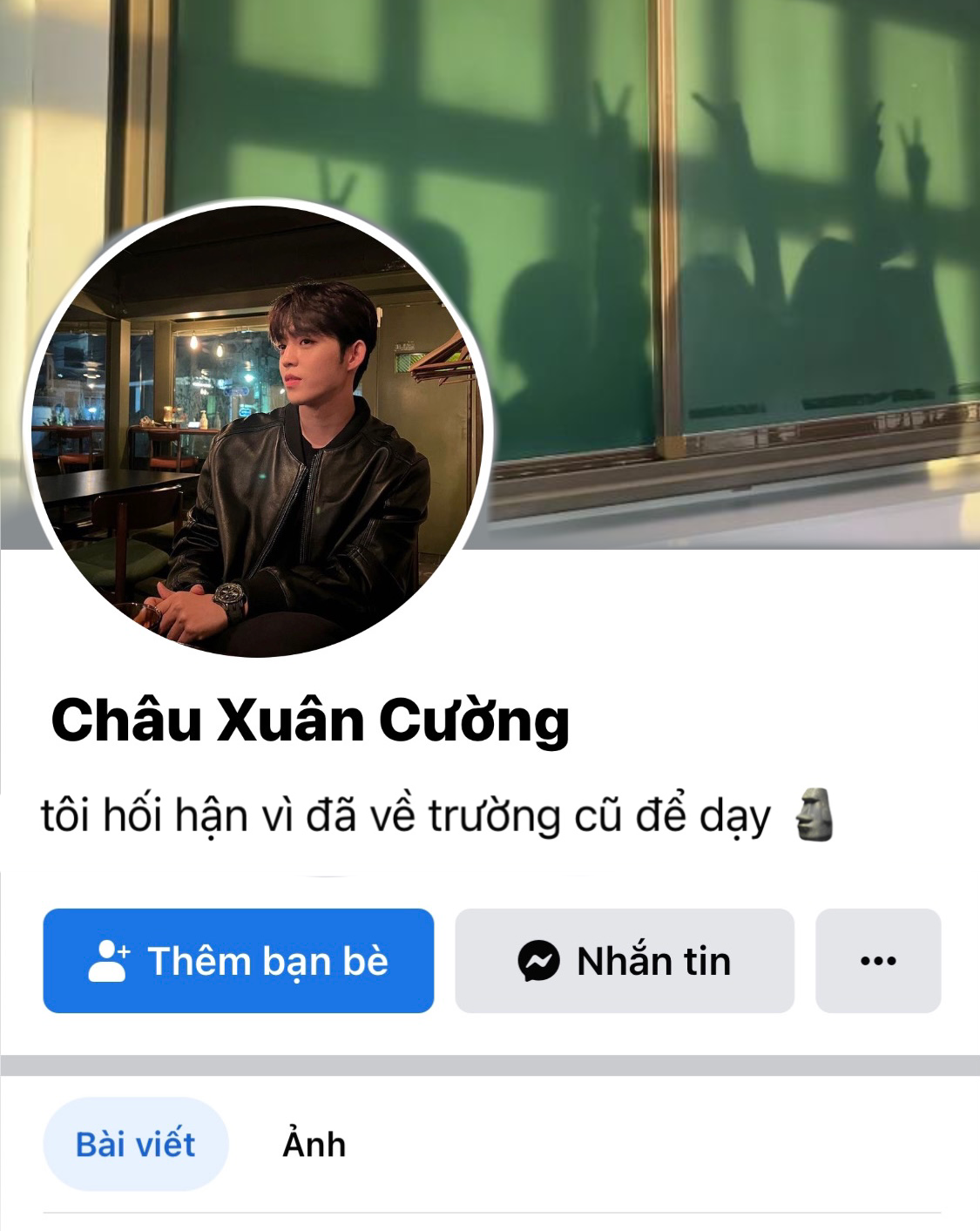The width and height of the screenshot is (980, 1231).
Task: Switch to the Bài viết tab
Action: (x=136, y=1144)
